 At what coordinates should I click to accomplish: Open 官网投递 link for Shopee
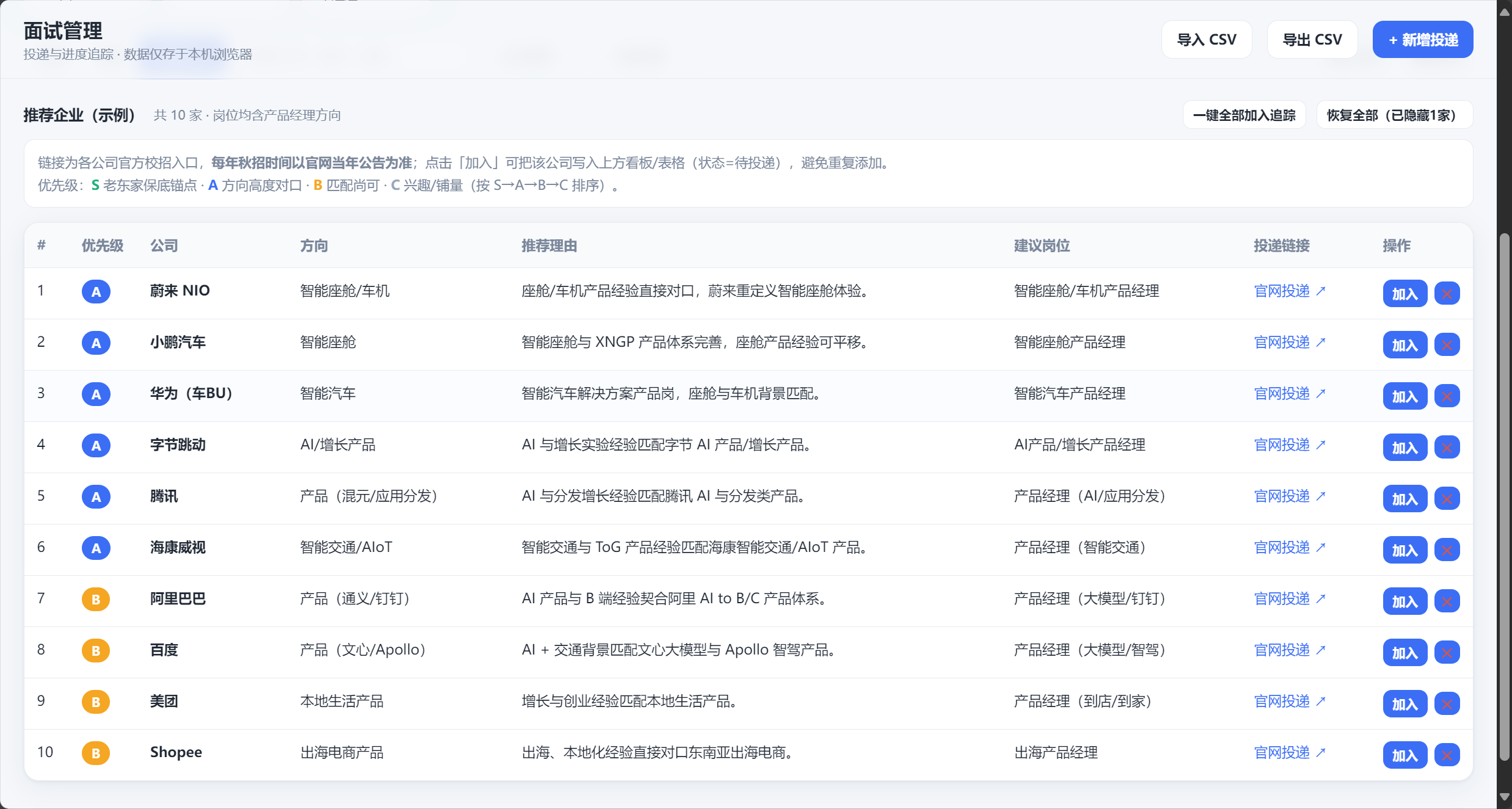coord(1289,753)
